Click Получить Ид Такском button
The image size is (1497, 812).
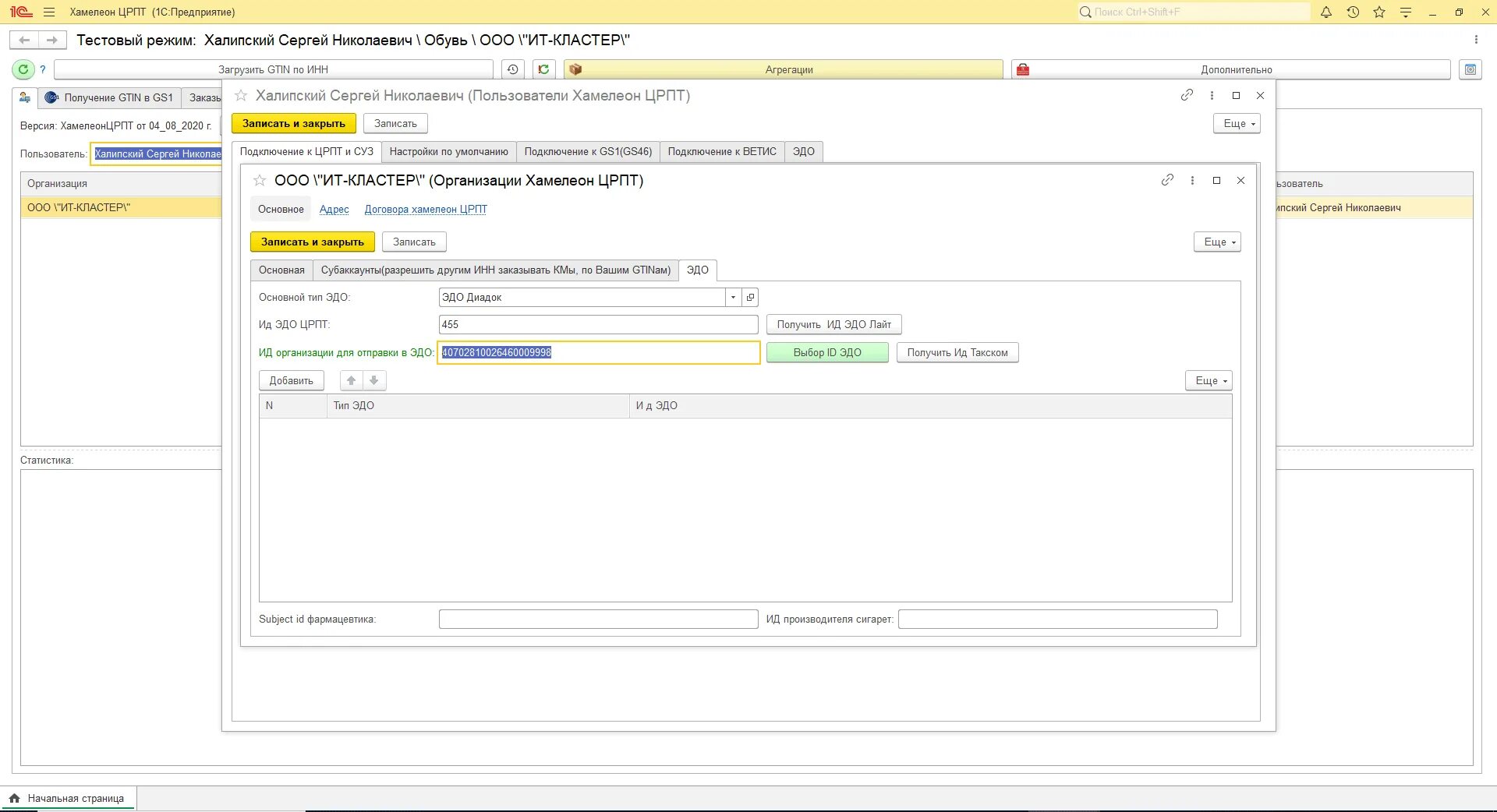tap(957, 352)
